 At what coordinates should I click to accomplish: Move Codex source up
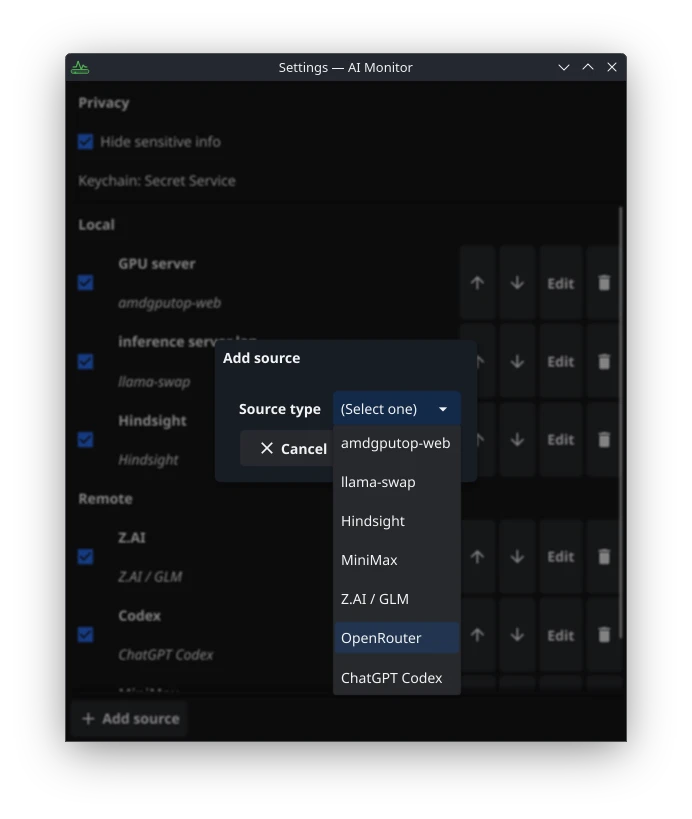click(477, 635)
